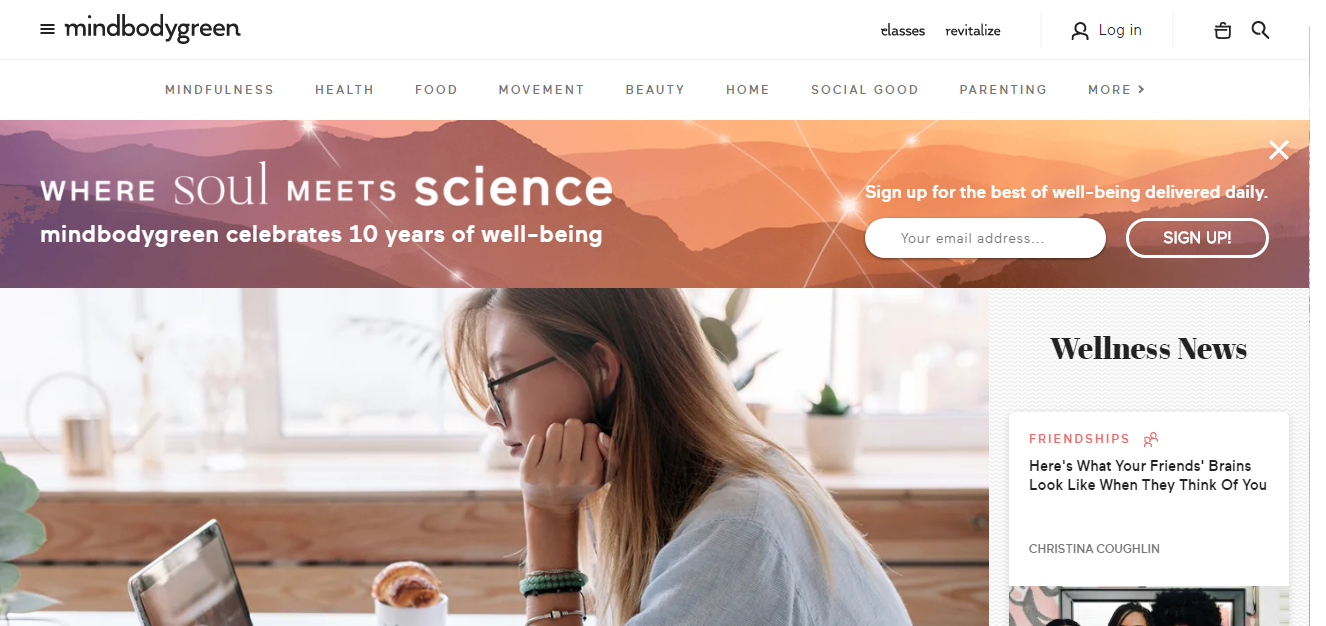This screenshot has width=1326, height=626.
Task: Open the Health section
Action: coord(344,90)
